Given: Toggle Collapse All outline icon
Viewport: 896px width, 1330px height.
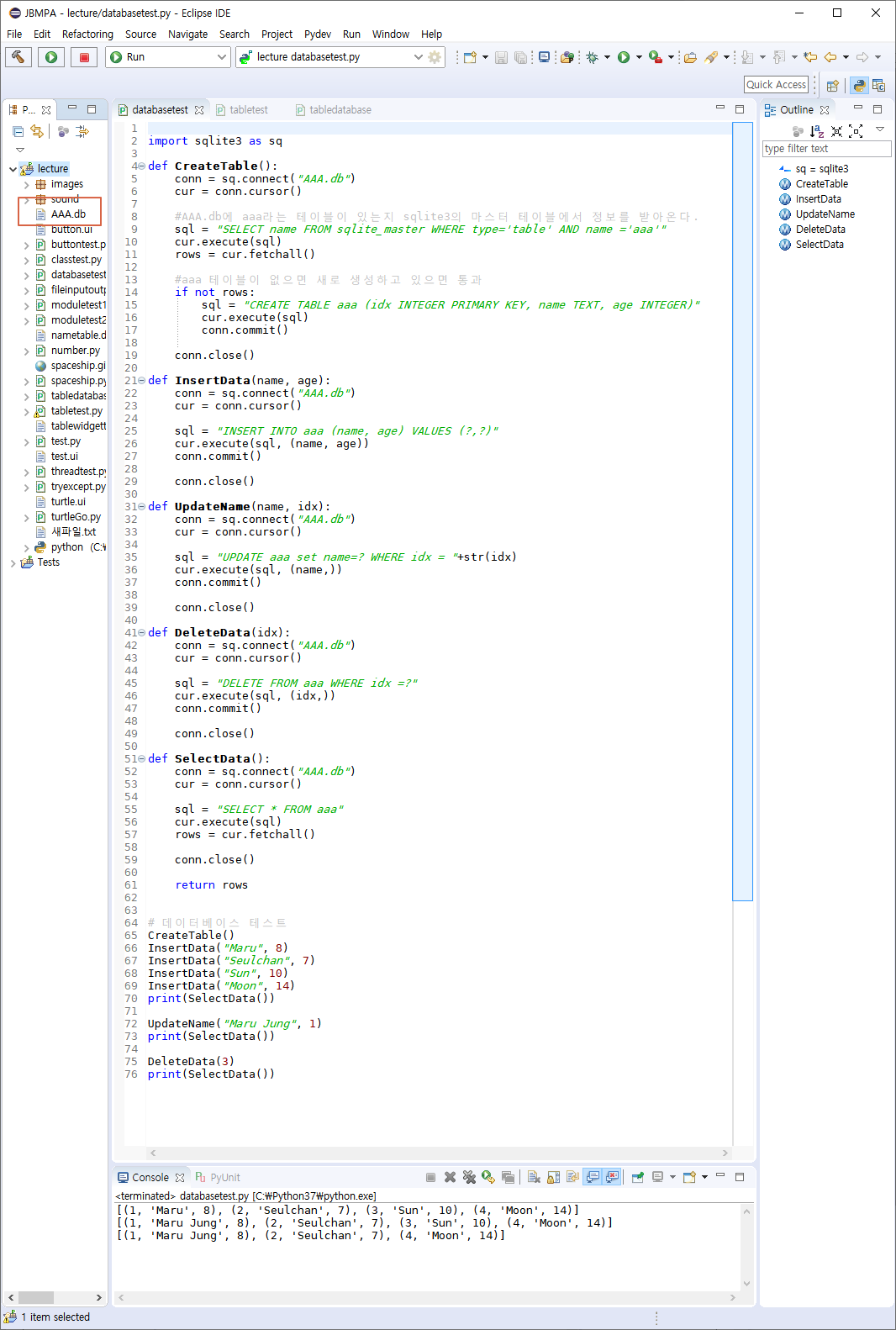Looking at the screenshot, I should [836, 131].
